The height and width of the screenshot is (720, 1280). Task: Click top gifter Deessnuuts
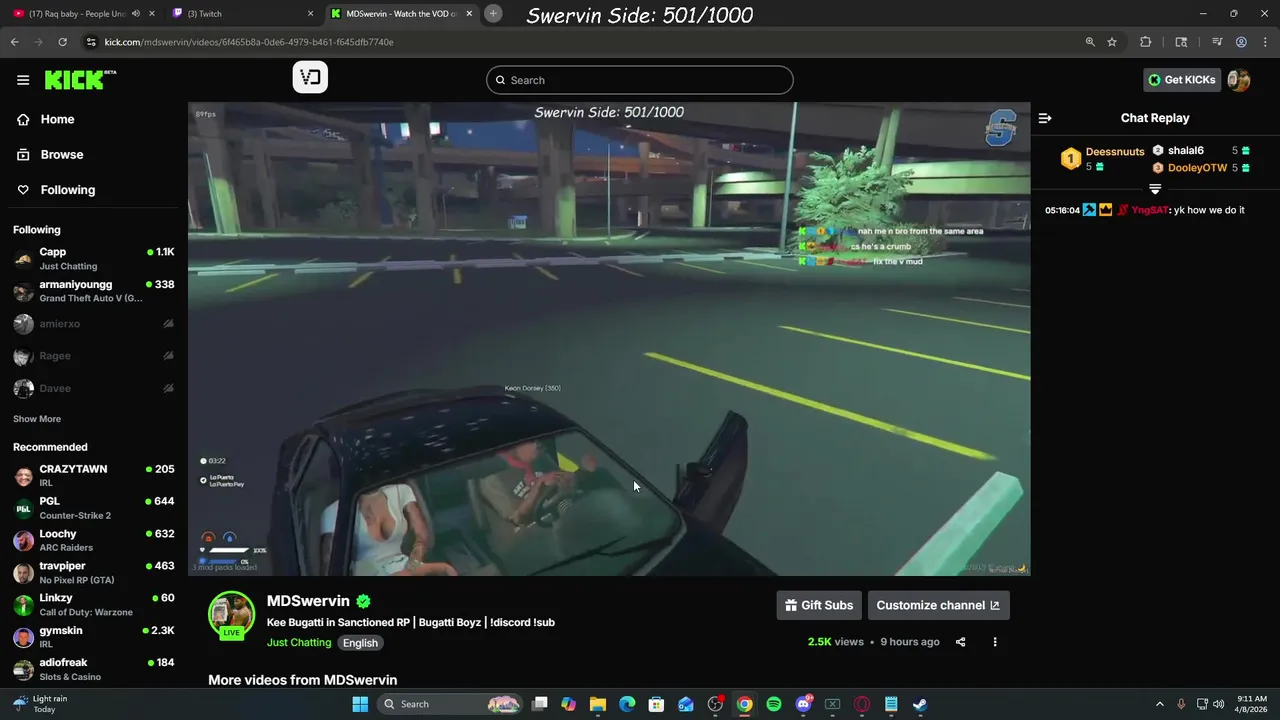click(1115, 152)
